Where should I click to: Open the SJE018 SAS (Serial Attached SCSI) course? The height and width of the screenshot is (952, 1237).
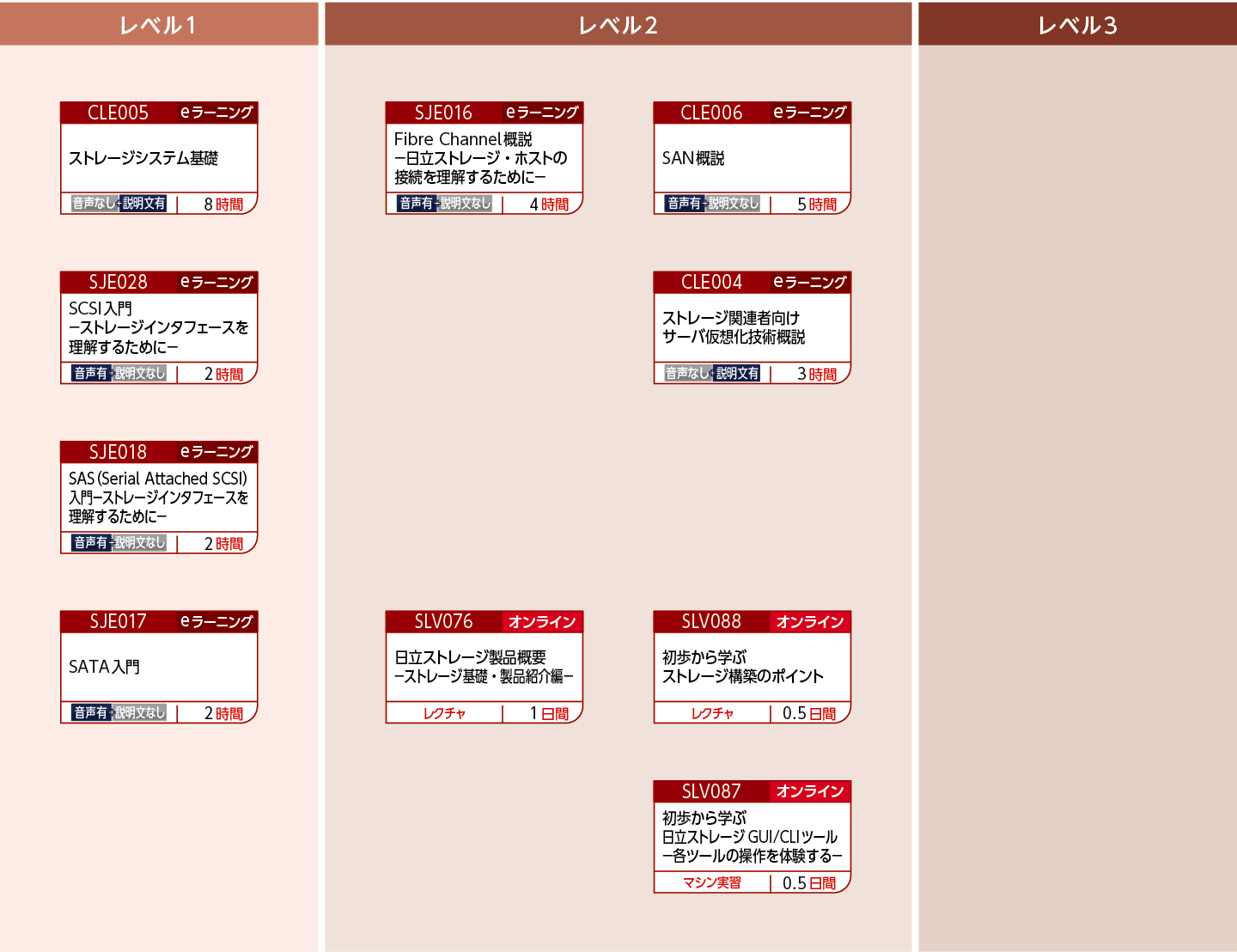click(x=159, y=497)
